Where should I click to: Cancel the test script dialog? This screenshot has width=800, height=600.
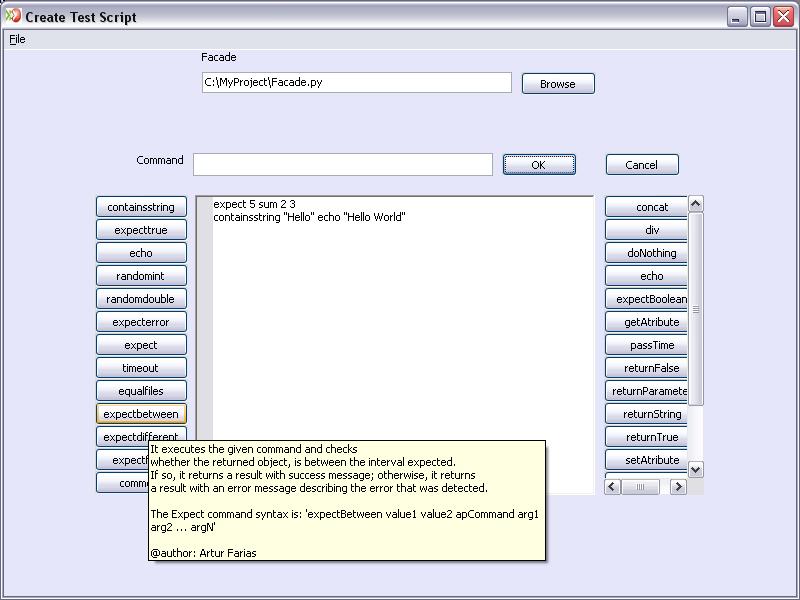tap(641, 165)
